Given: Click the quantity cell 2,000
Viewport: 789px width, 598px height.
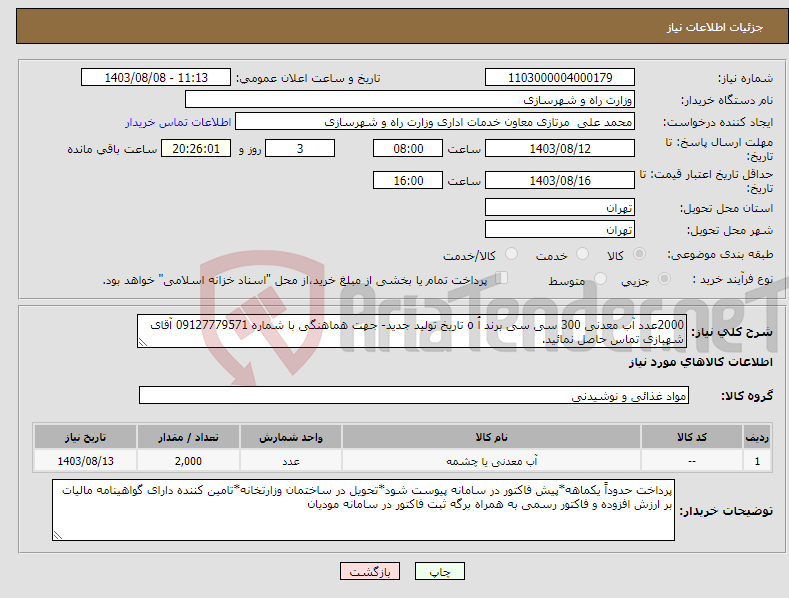Looking at the screenshot, I should tap(188, 461).
